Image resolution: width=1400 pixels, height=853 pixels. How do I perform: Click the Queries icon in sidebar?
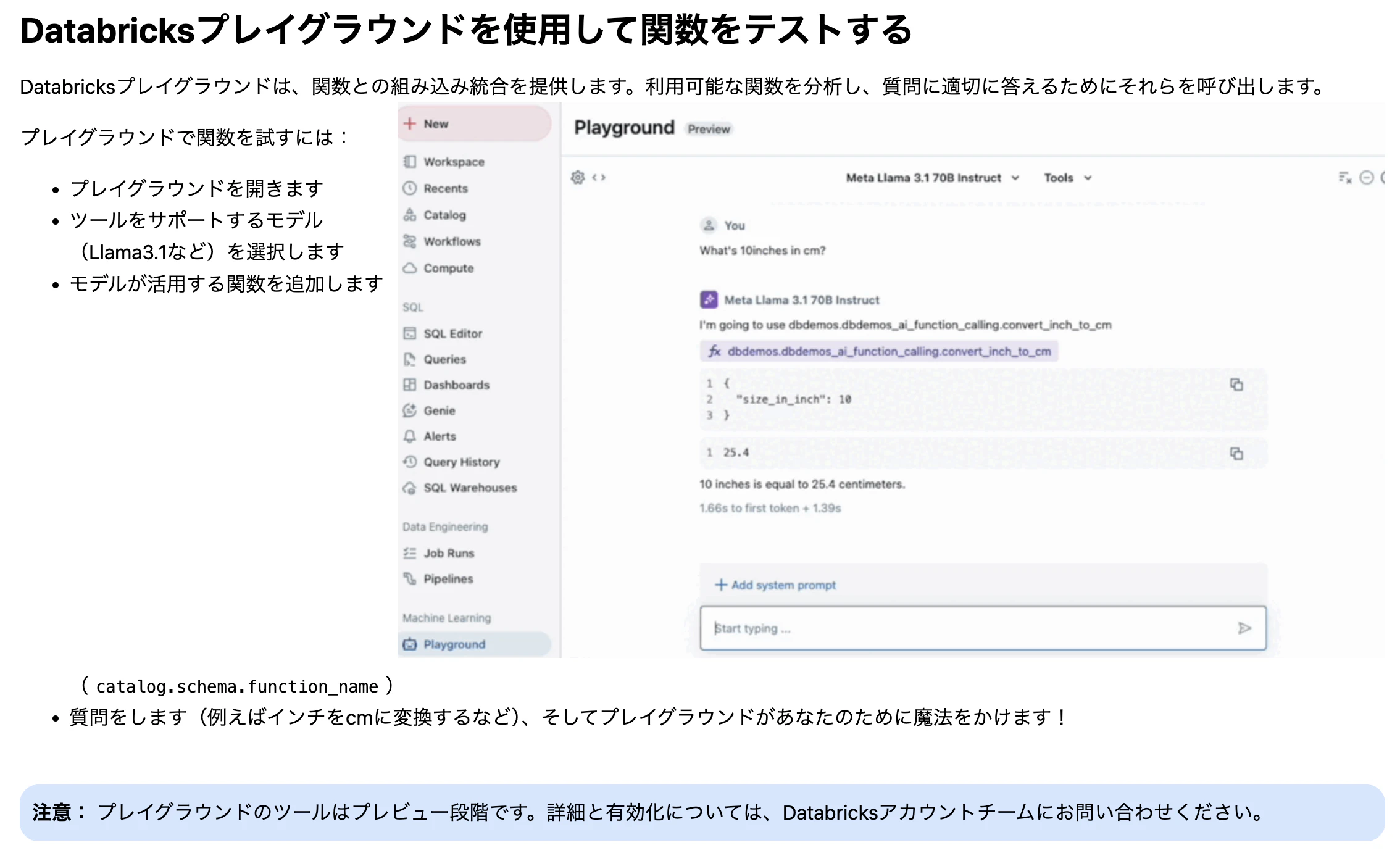[x=409, y=359]
